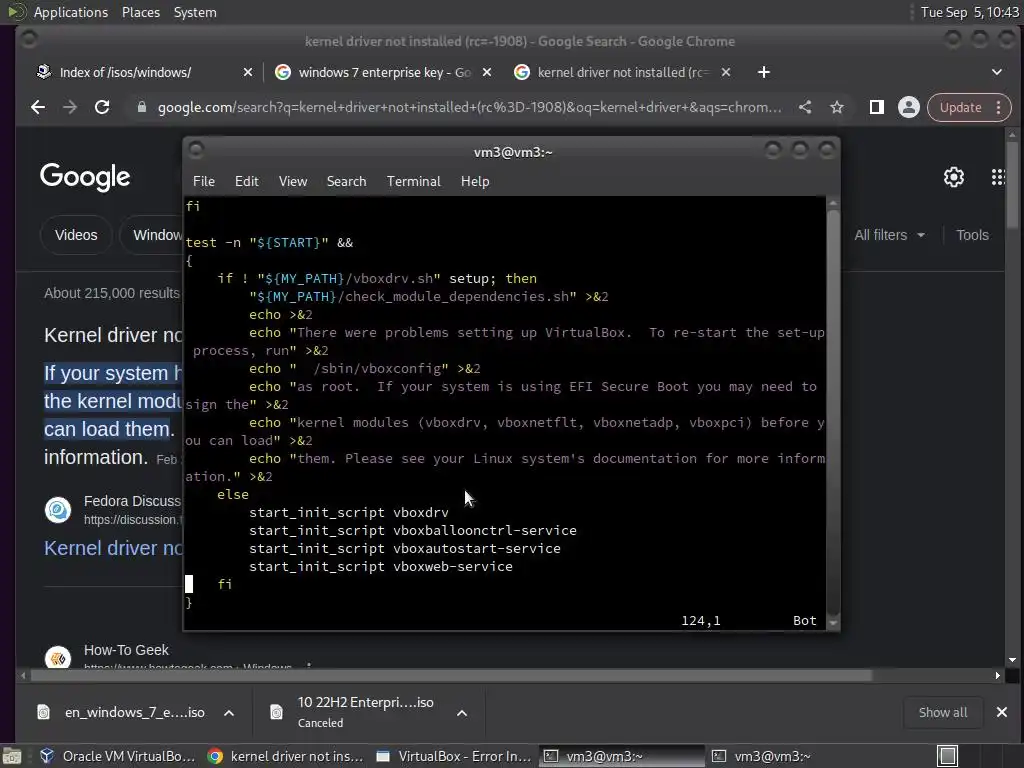Expand 10 22H2 Enterprise download options chevron
Screen dimensions: 1024x768
tap(462, 712)
